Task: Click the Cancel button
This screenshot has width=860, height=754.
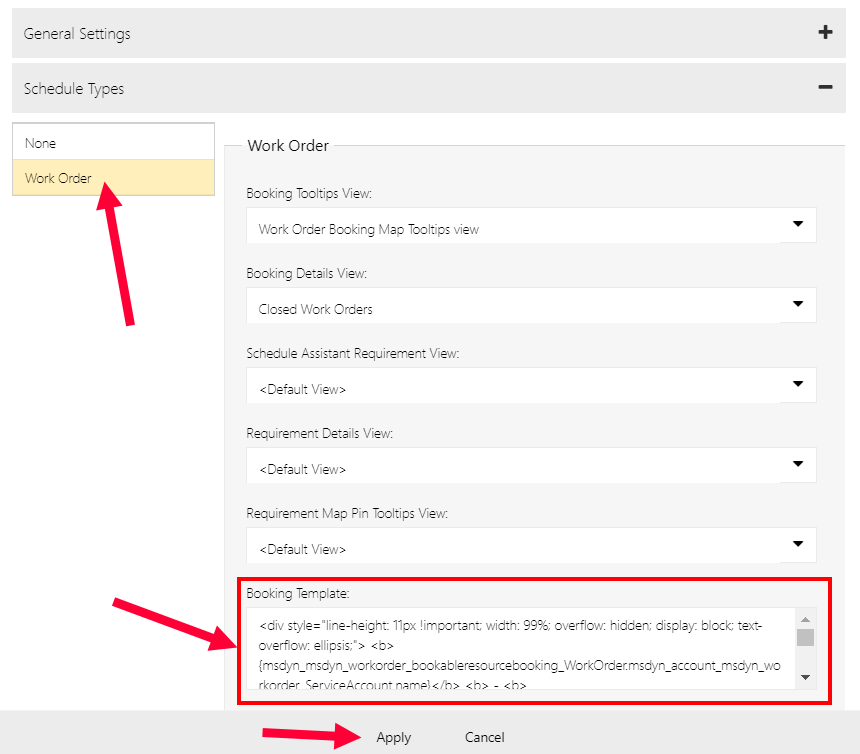Action: point(484,737)
